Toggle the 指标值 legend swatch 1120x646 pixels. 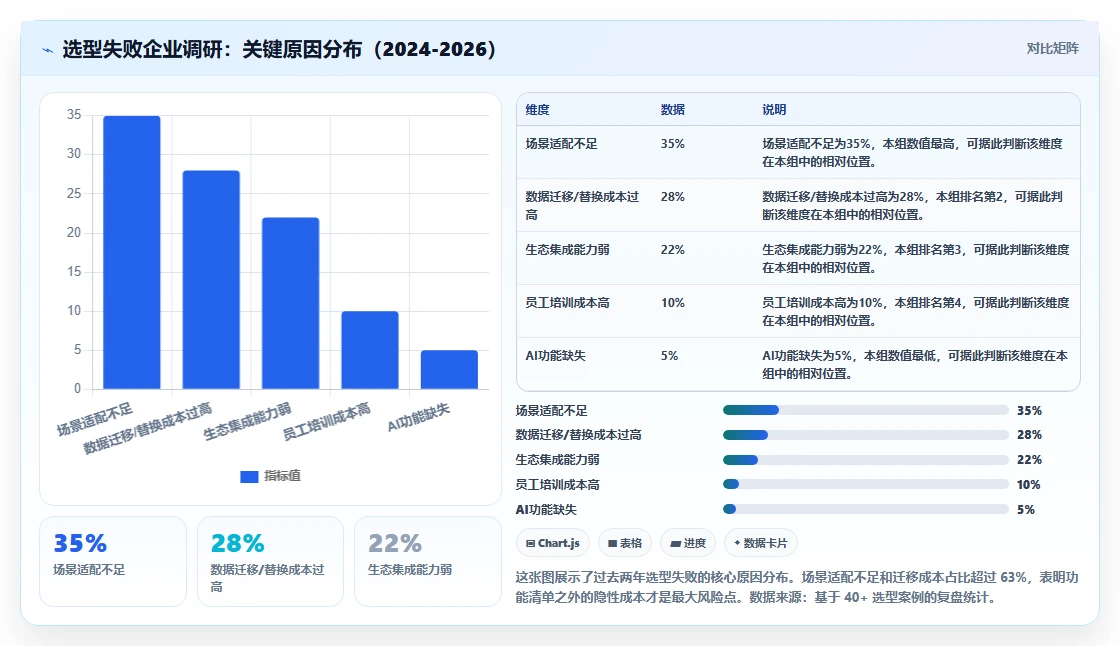tap(249, 477)
